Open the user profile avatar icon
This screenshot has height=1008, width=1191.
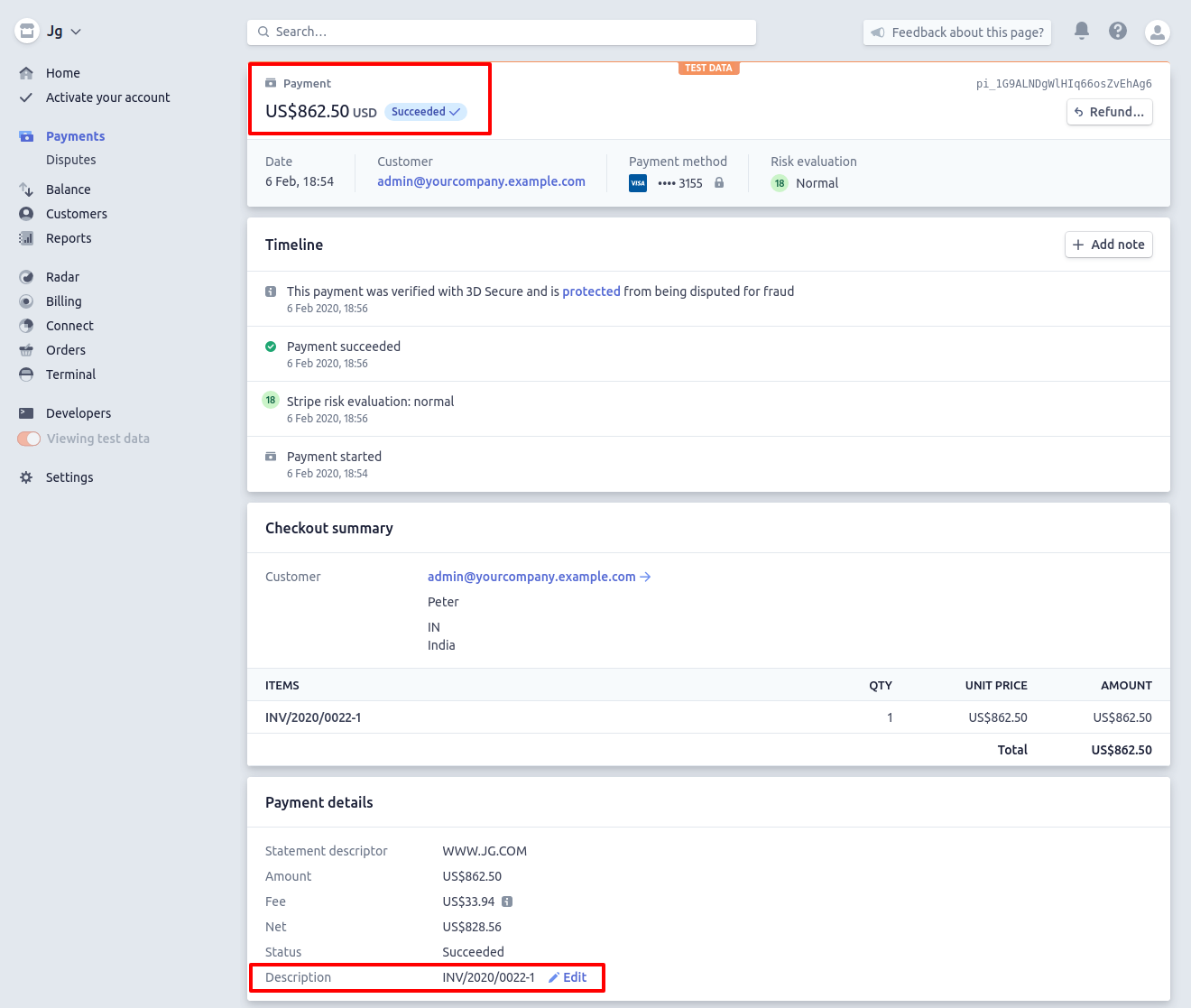tap(1157, 32)
